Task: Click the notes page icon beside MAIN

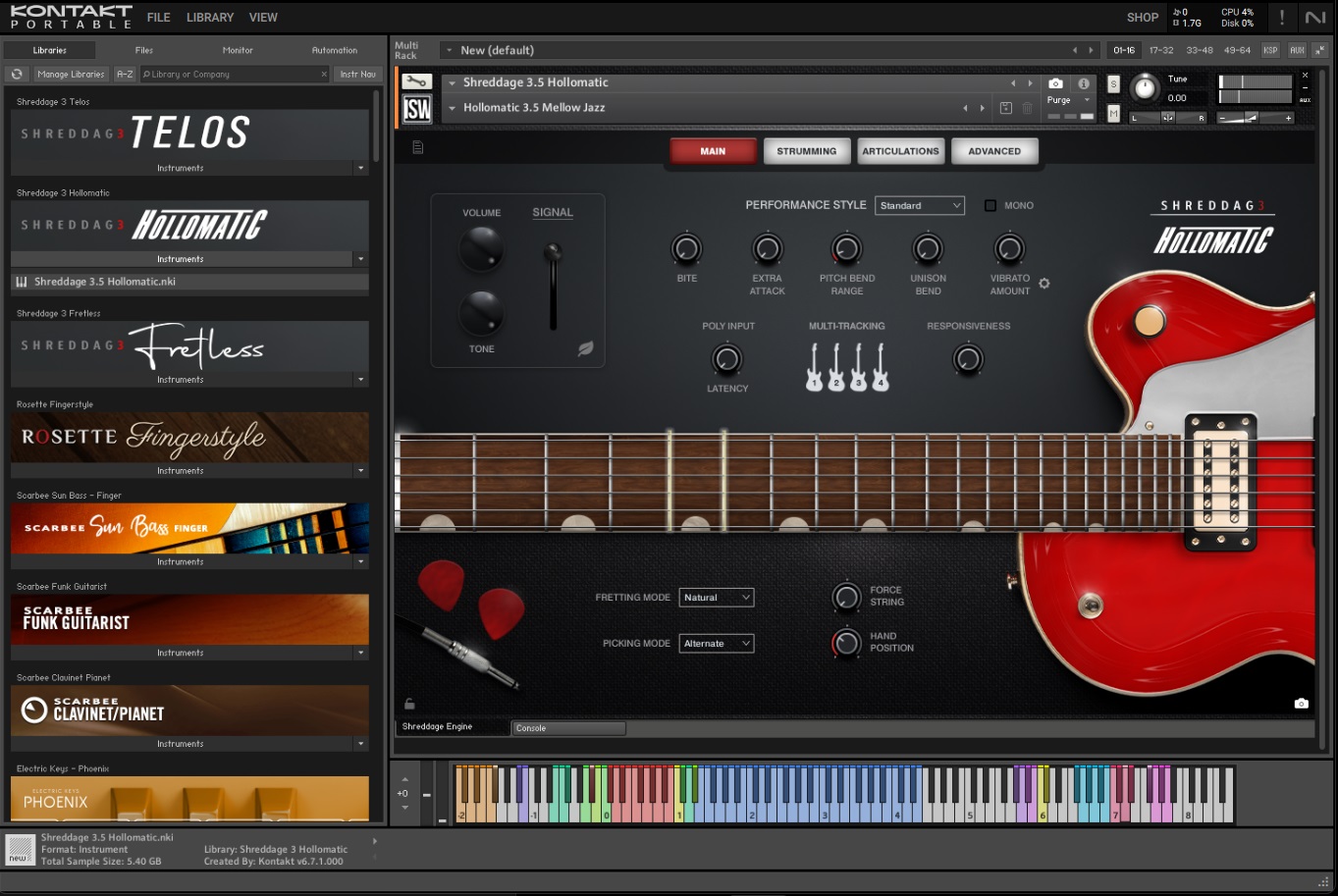Action: click(417, 147)
